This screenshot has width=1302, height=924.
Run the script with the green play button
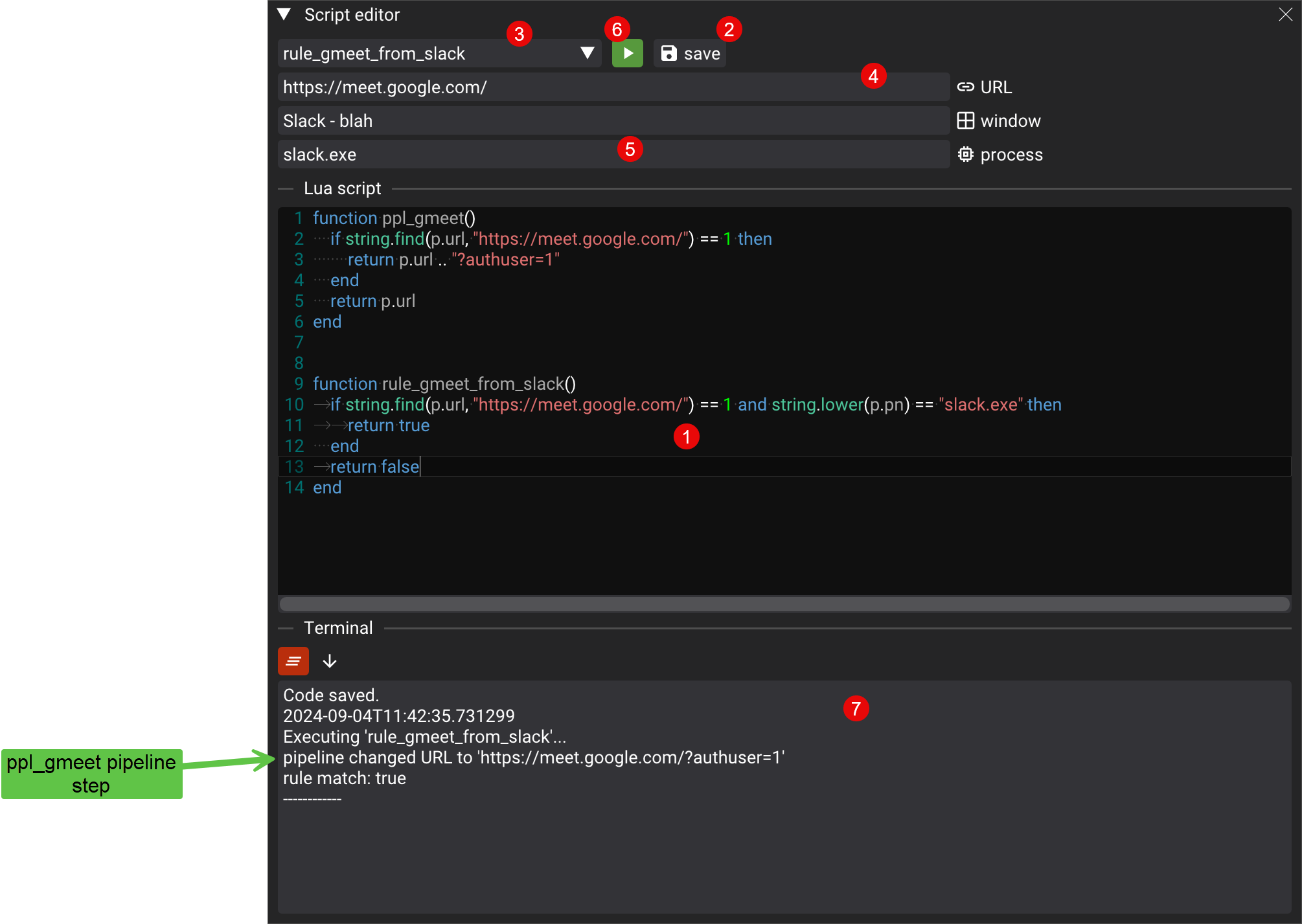[x=627, y=53]
